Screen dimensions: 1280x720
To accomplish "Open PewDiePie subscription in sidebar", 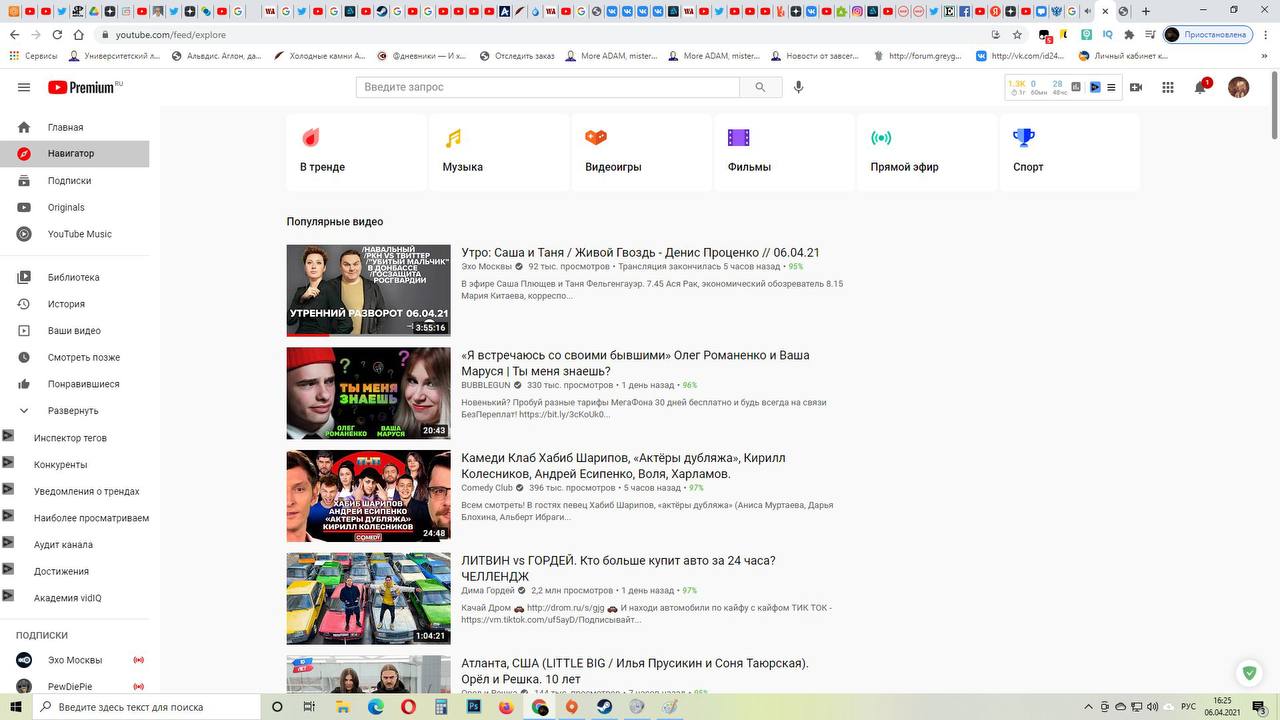I will 75,686.
